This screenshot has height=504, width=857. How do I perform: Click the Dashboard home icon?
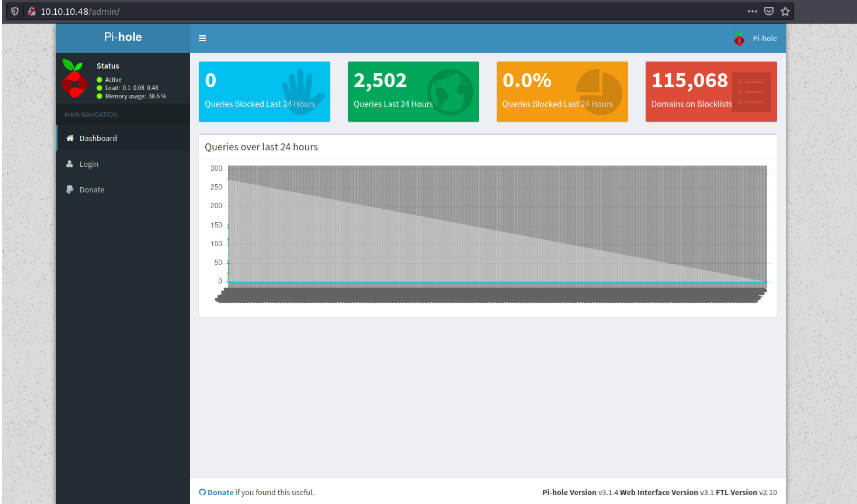70,138
